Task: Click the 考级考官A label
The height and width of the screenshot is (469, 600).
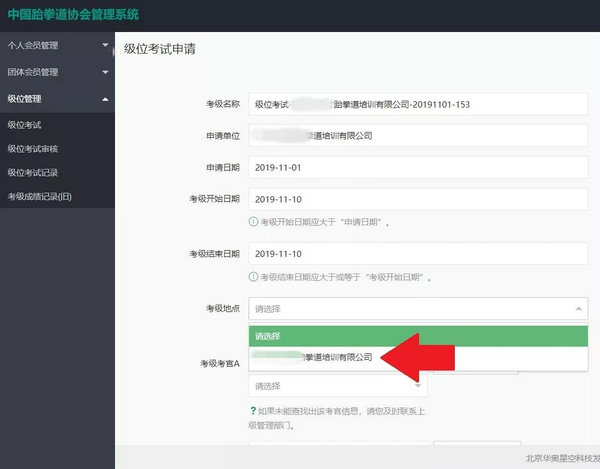Action: pyautogui.click(x=220, y=363)
